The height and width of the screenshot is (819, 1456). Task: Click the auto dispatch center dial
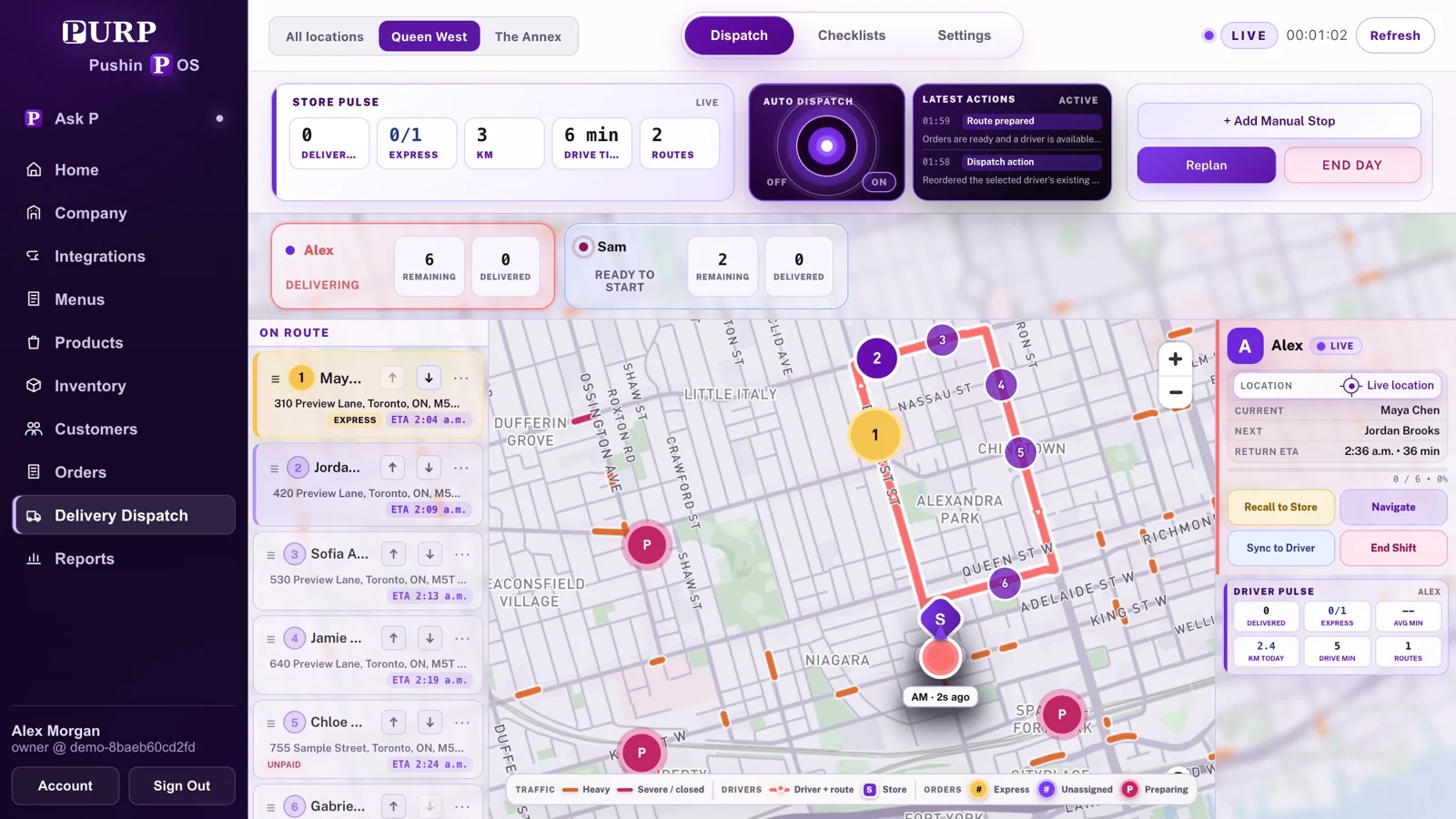pos(826,146)
